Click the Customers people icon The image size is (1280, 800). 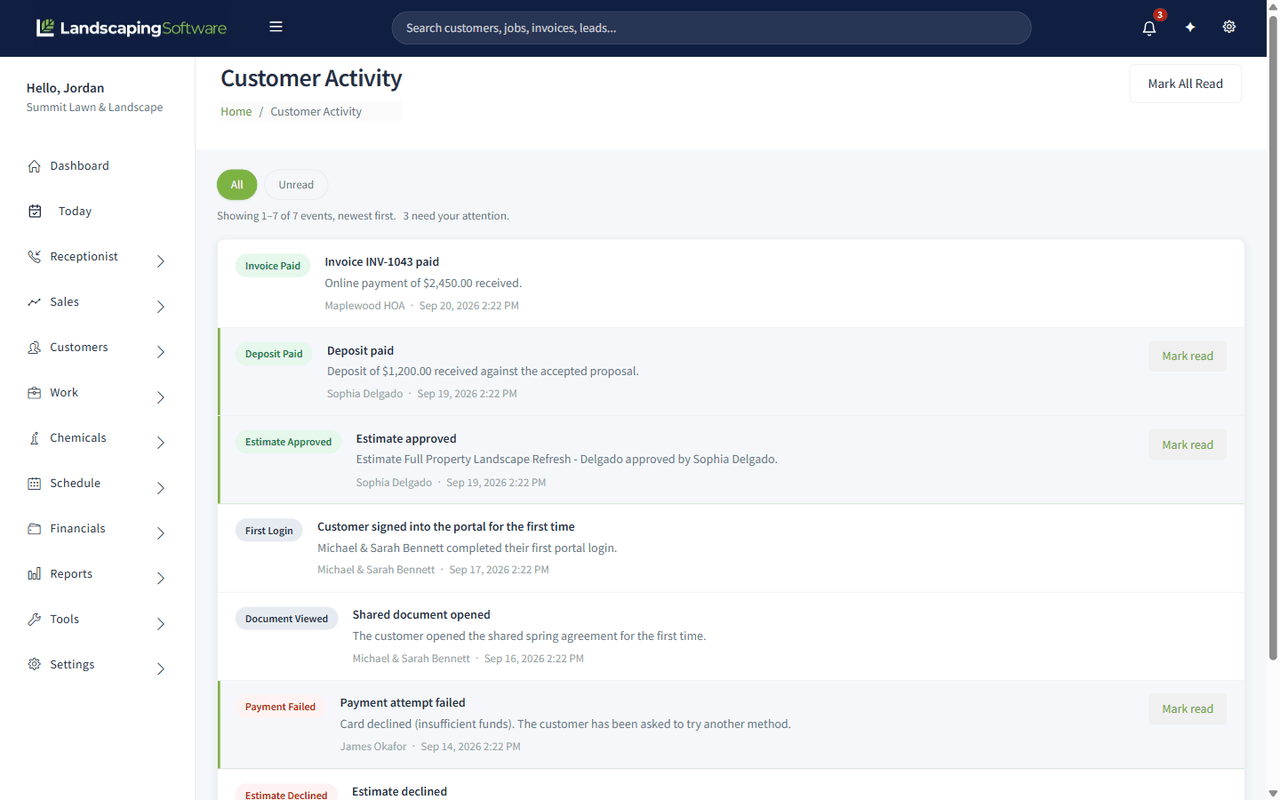pyautogui.click(x=34, y=347)
